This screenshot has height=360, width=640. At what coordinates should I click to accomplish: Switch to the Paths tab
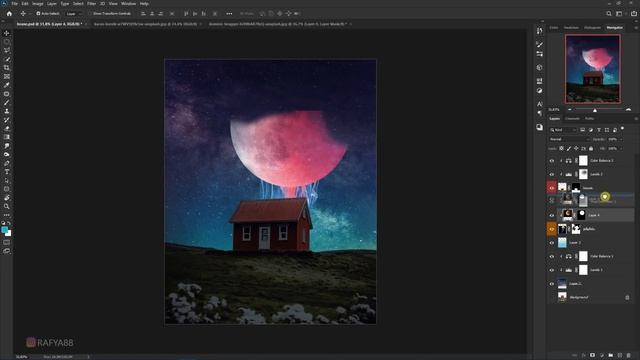(589, 119)
